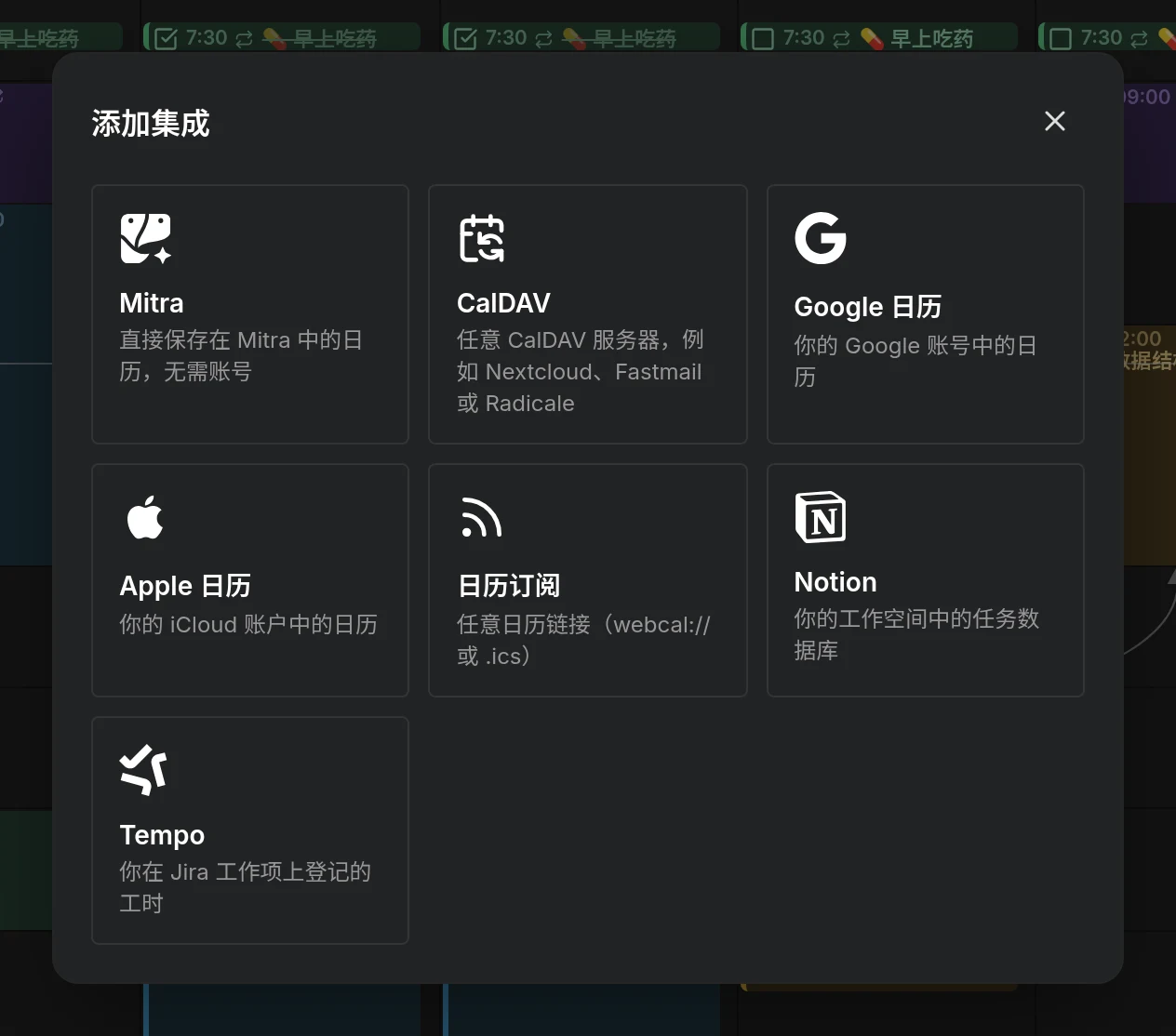This screenshot has height=1036, width=1176.
Task: Click the Notion logo icon
Action: pos(821,517)
